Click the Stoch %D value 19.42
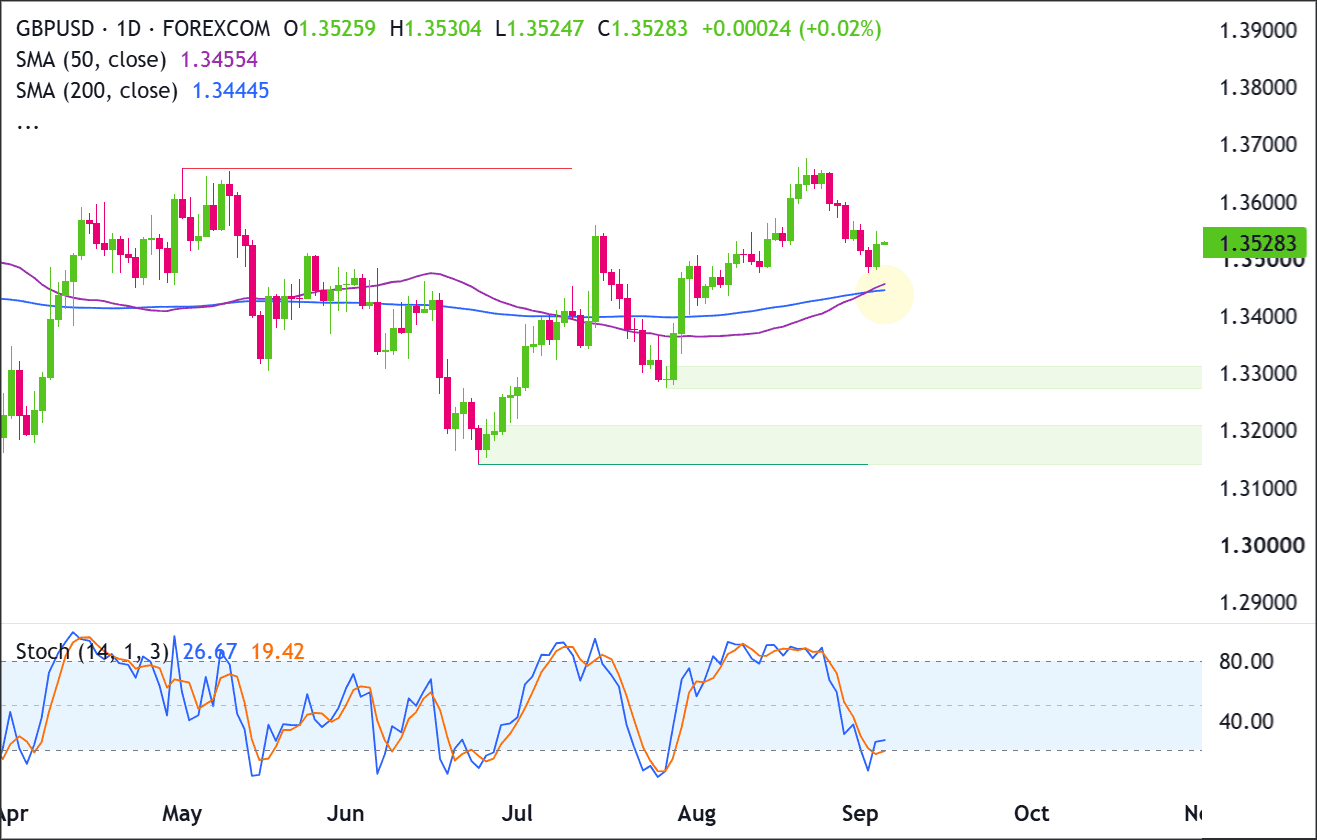Viewport: 1317px width, 840px height. coord(277,652)
